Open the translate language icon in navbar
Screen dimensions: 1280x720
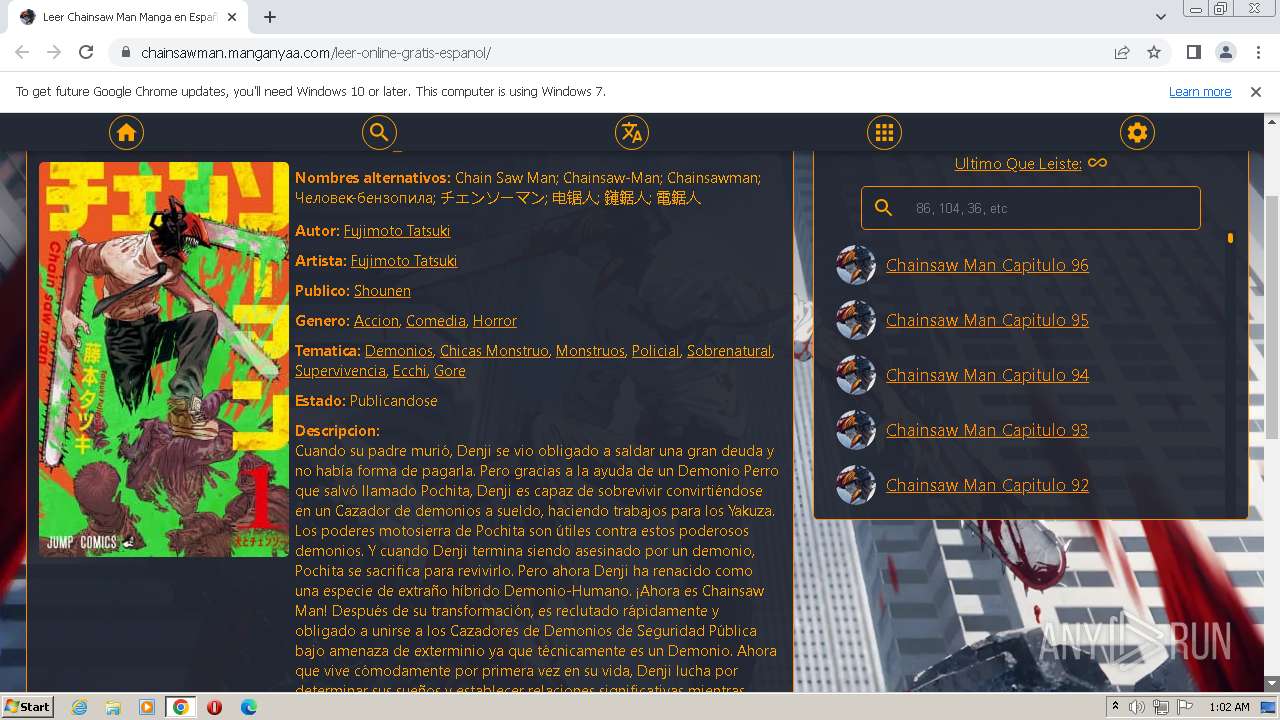[631, 132]
